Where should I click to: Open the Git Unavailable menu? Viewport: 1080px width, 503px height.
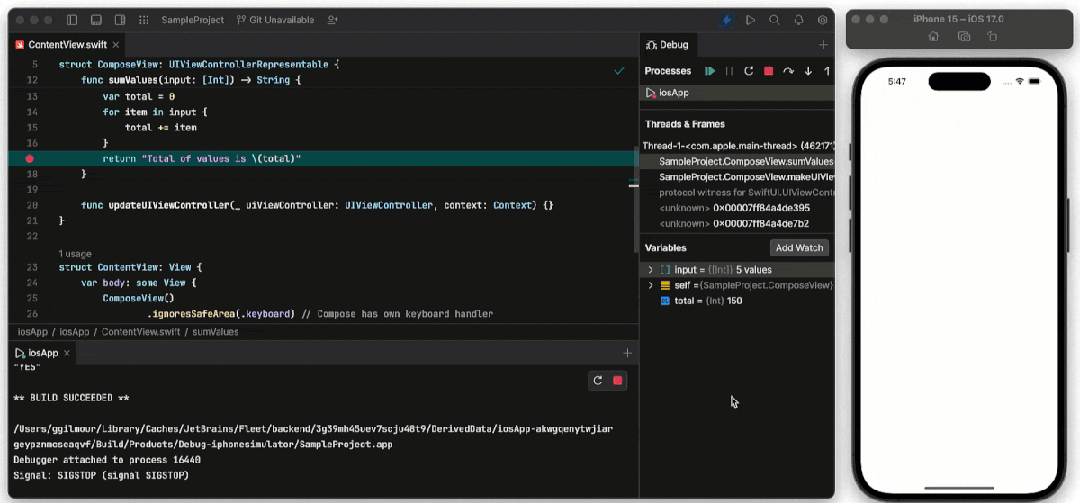276,20
